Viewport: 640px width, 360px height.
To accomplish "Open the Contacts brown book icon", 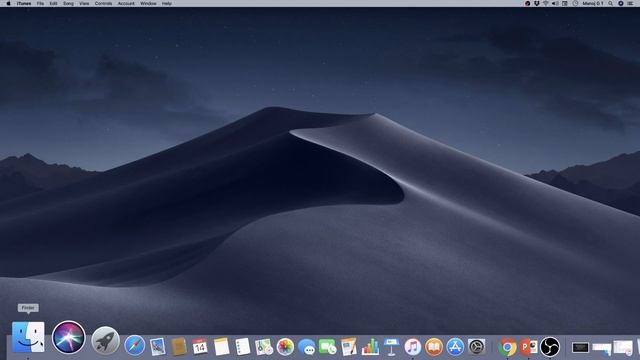I will [179, 347].
